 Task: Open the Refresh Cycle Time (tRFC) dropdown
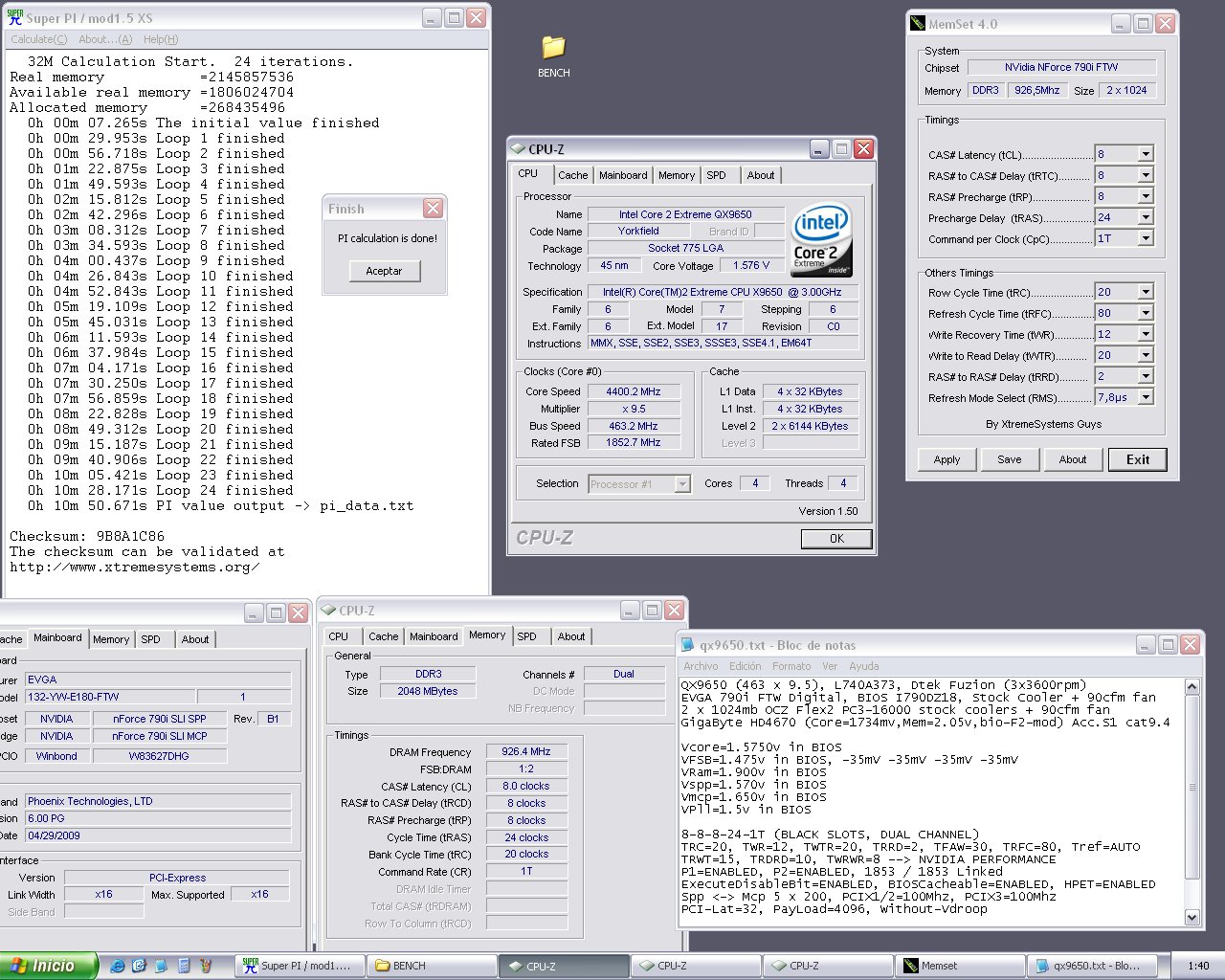[x=1146, y=313]
